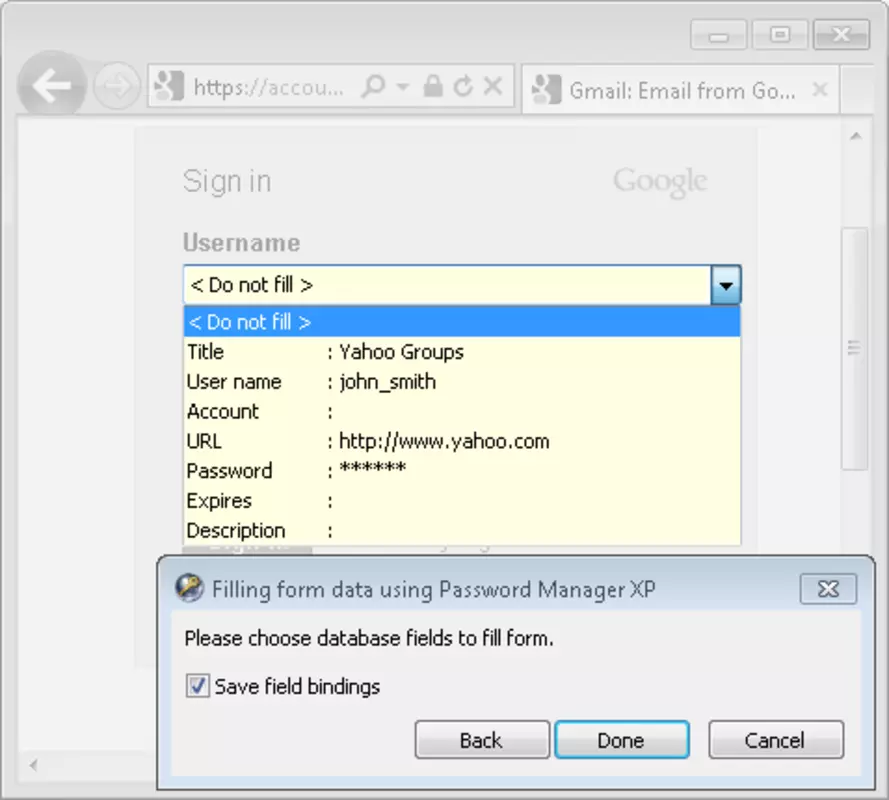Screen dimensions: 889x800
Task: Choose the Password : ****** entry
Action: pos(462,471)
